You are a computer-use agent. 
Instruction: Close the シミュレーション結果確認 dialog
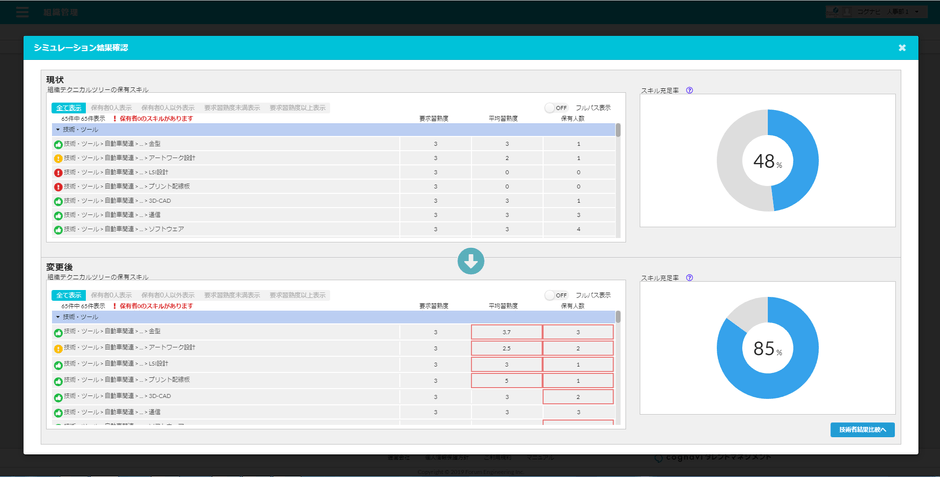click(902, 48)
